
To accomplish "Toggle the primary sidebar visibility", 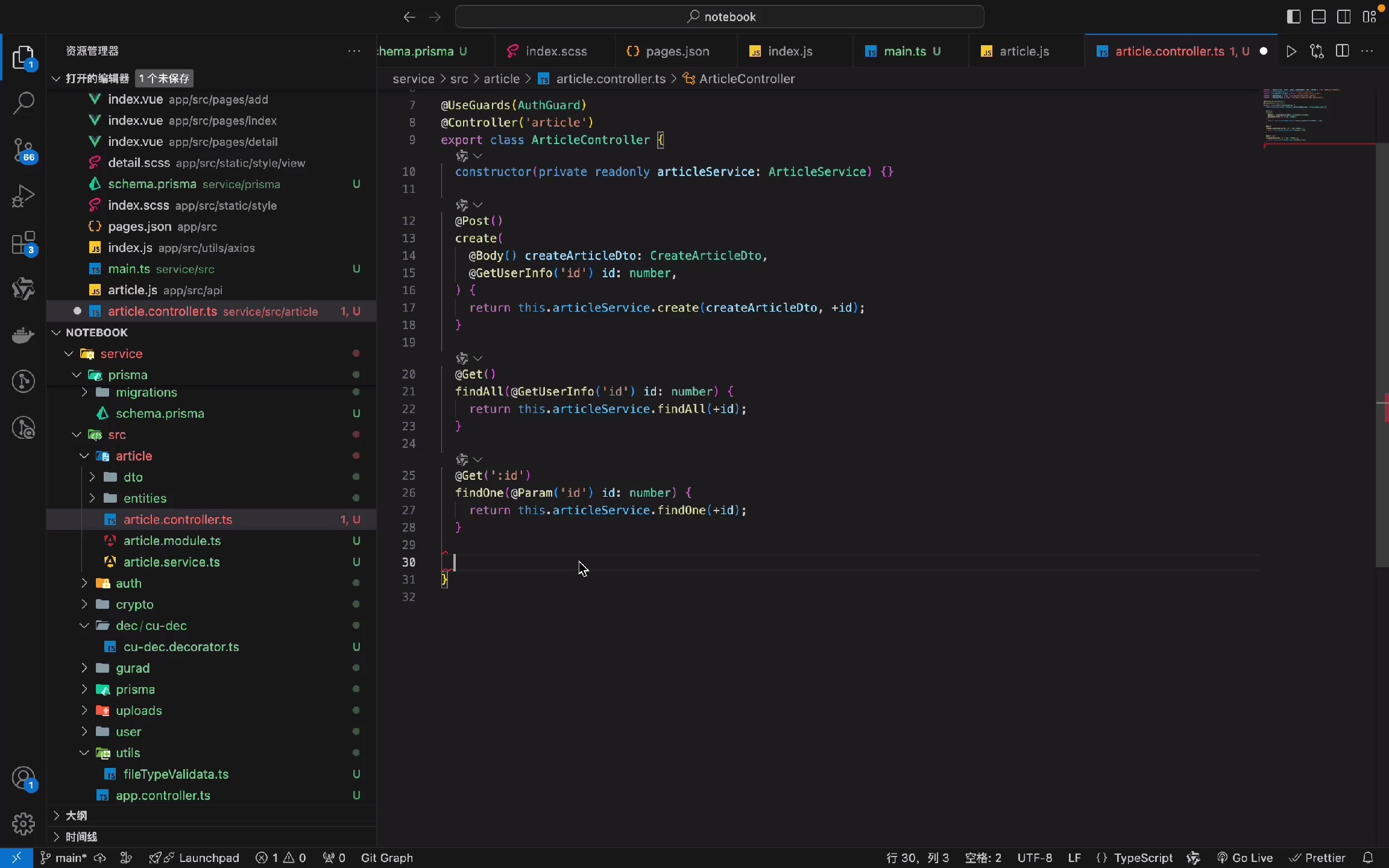I will 1293,16.
